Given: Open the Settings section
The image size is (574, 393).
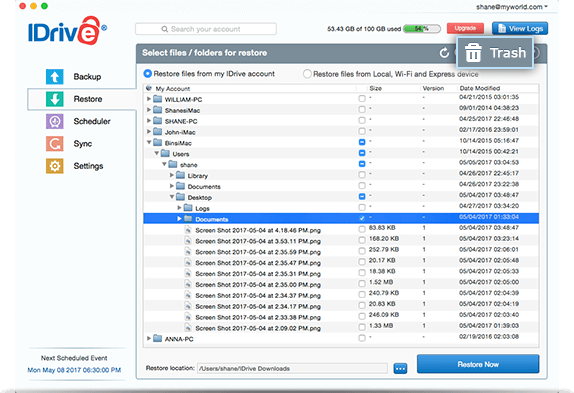Looking at the screenshot, I should [x=88, y=166].
